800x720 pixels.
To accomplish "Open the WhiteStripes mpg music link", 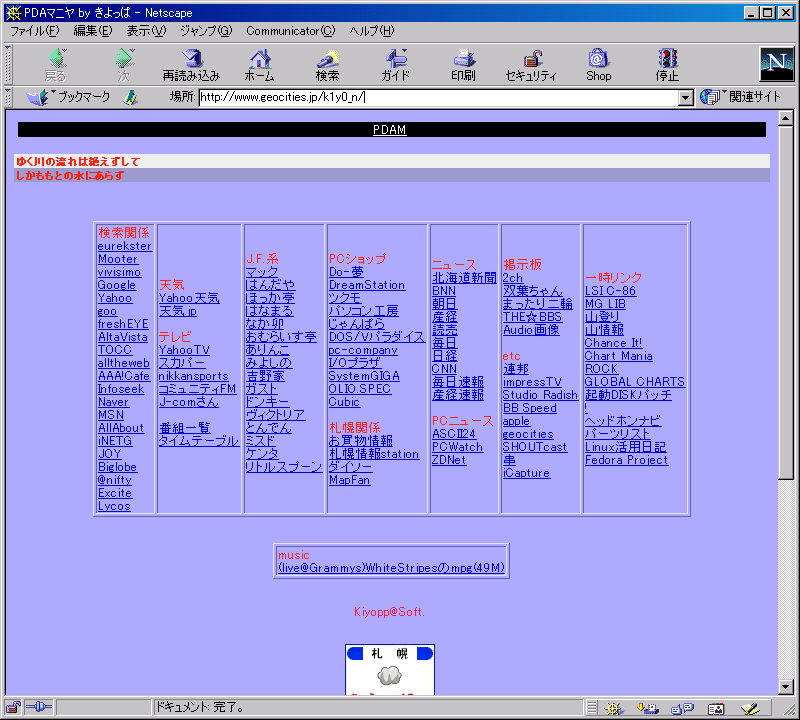I will click(x=391, y=568).
